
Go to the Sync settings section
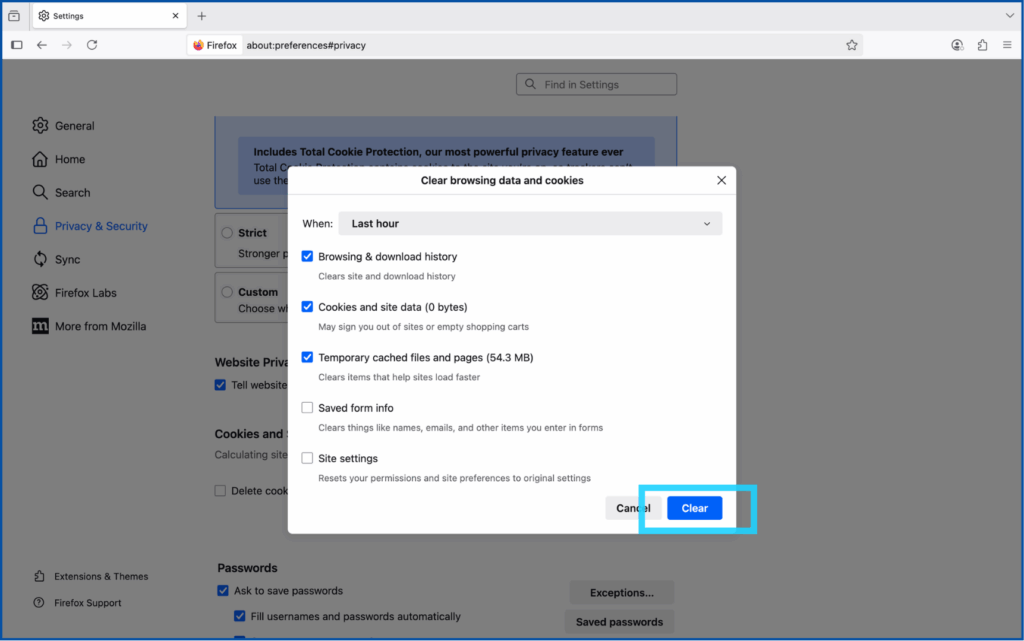coord(67,259)
